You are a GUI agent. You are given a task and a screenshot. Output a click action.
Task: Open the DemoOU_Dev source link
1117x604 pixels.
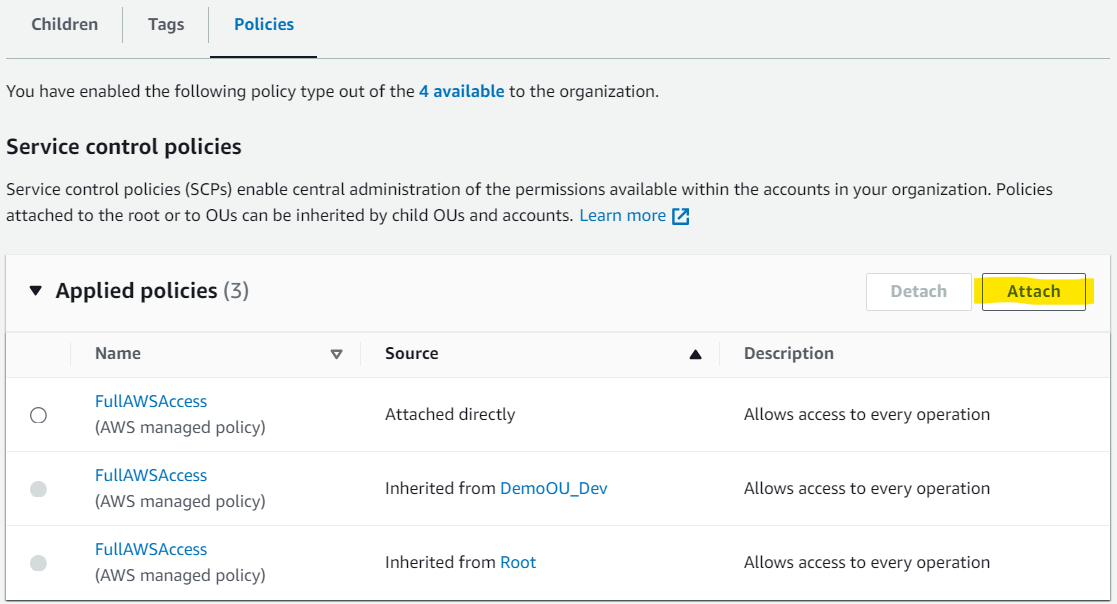[554, 488]
